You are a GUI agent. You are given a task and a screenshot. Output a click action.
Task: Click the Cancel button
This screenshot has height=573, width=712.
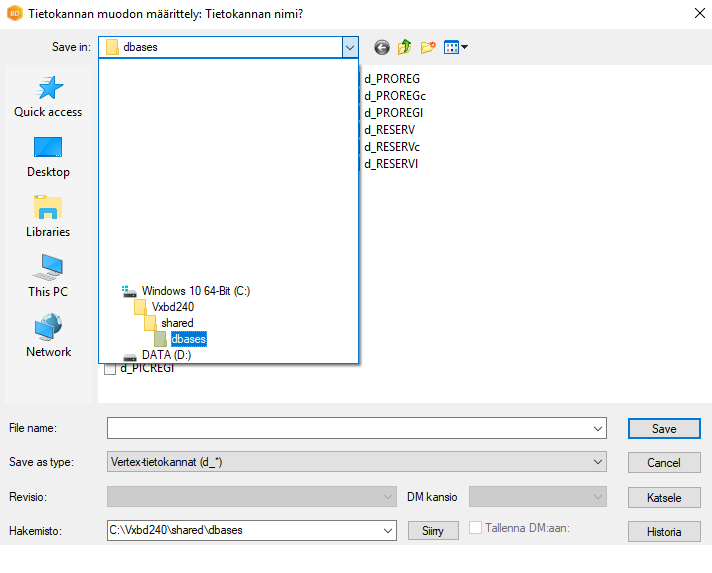click(664, 463)
